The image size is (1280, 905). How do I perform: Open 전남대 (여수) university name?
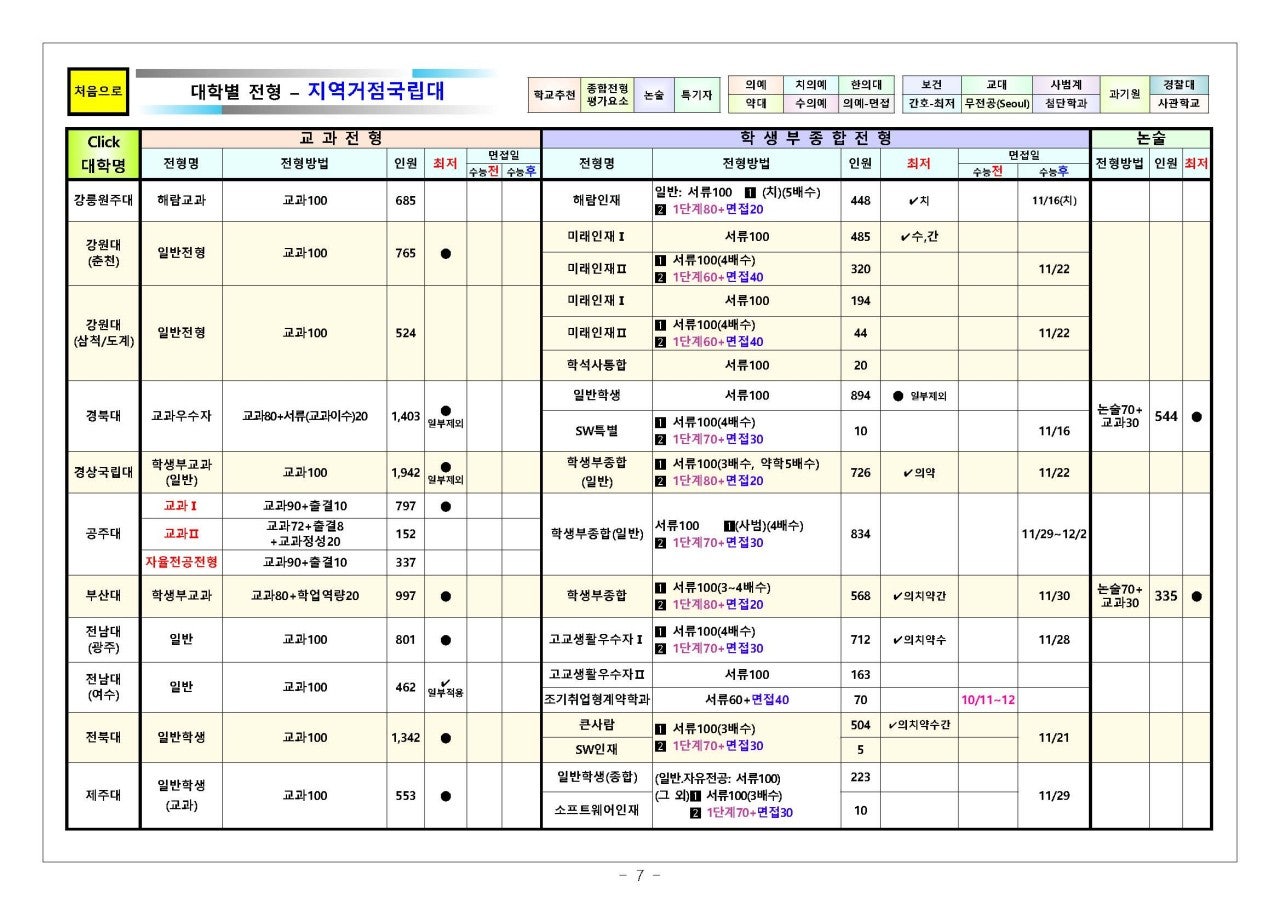coord(104,687)
